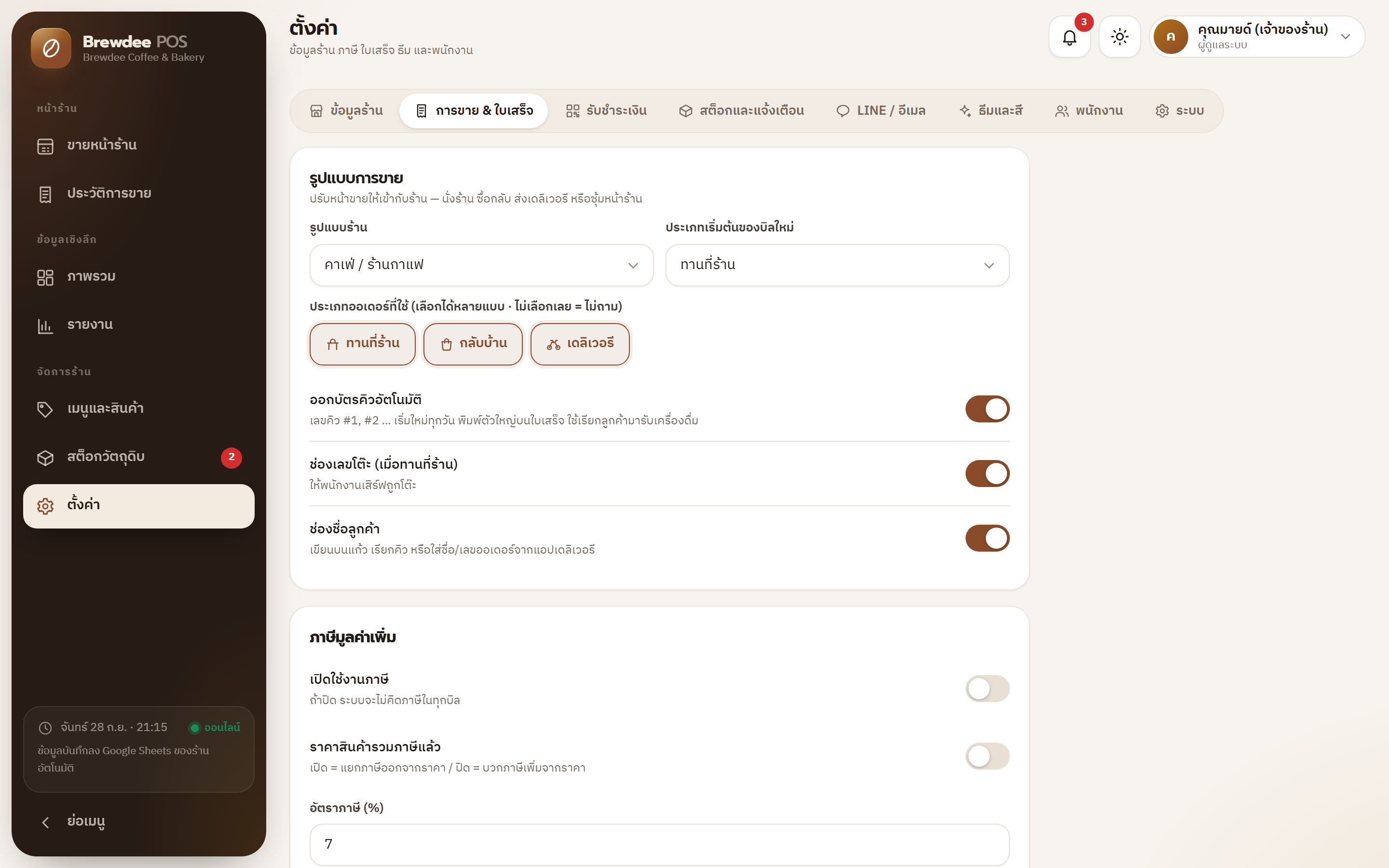Click the Brewdee POS coffee bean logo
Image resolution: width=1389 pixels, height=868 pixels.
pyautogui.click(x=51, y=48)
